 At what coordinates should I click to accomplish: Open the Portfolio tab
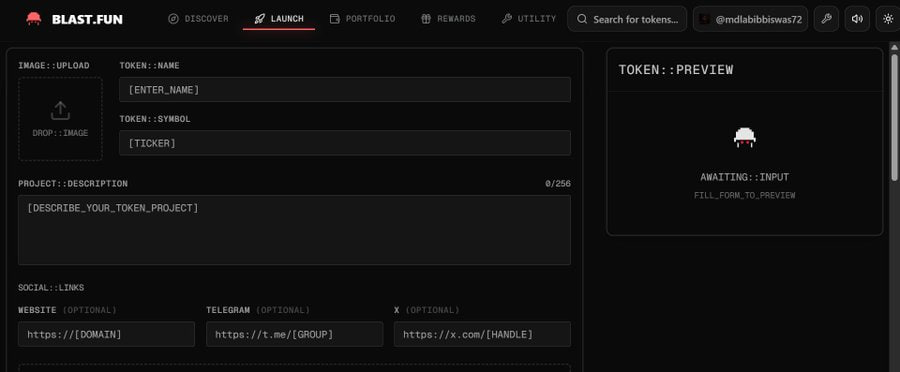362,19
